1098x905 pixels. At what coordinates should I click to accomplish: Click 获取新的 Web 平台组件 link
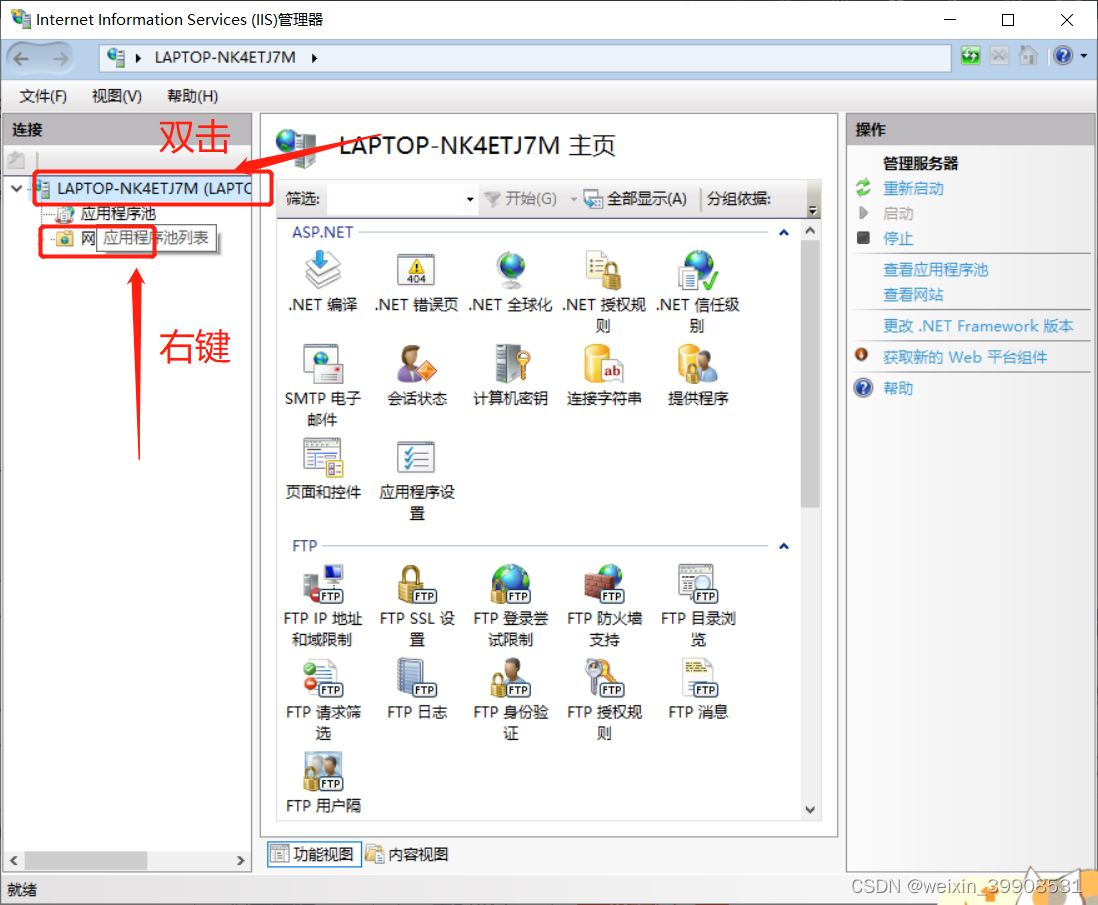coord(965,357)
